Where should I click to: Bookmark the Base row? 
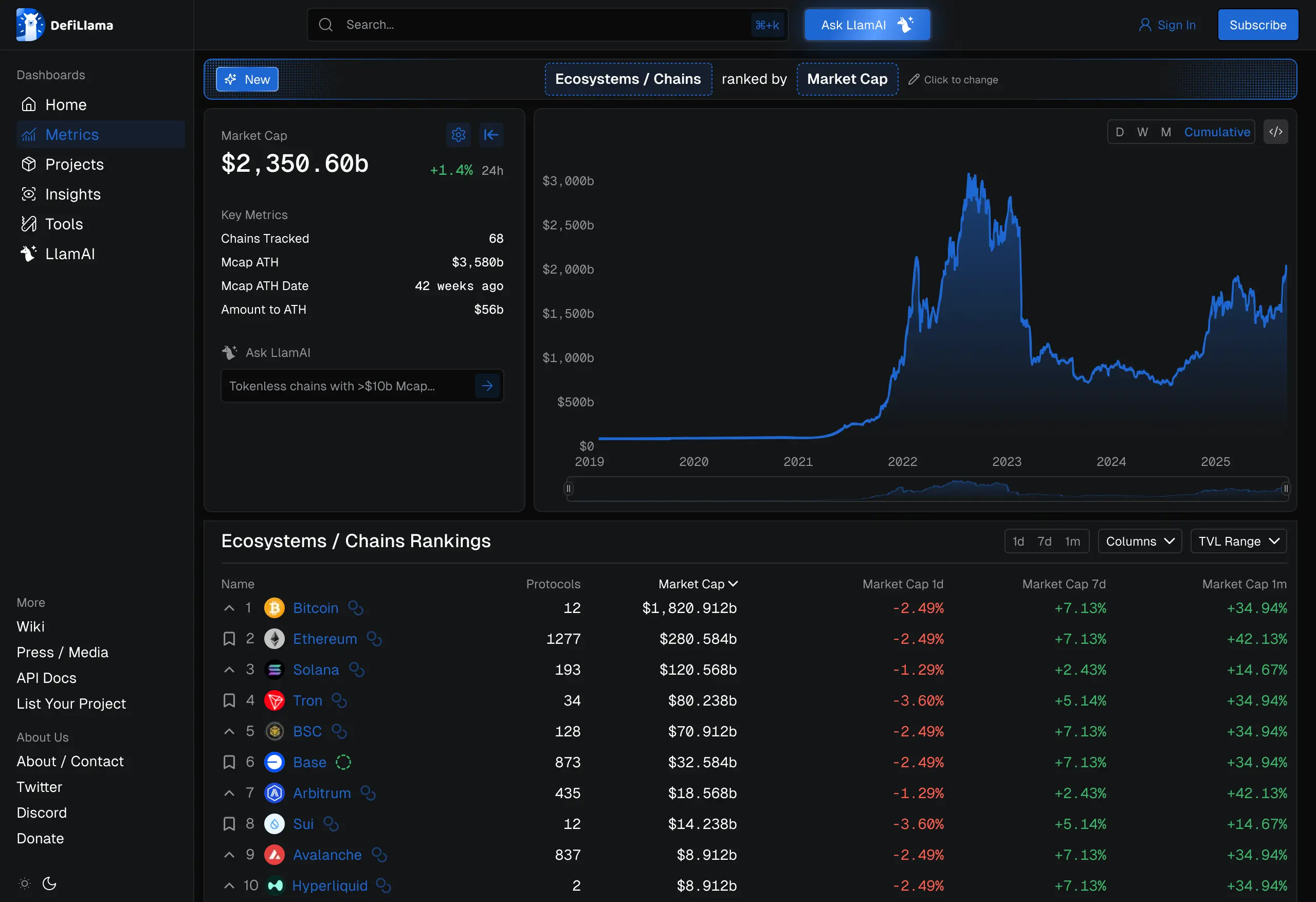229,762
